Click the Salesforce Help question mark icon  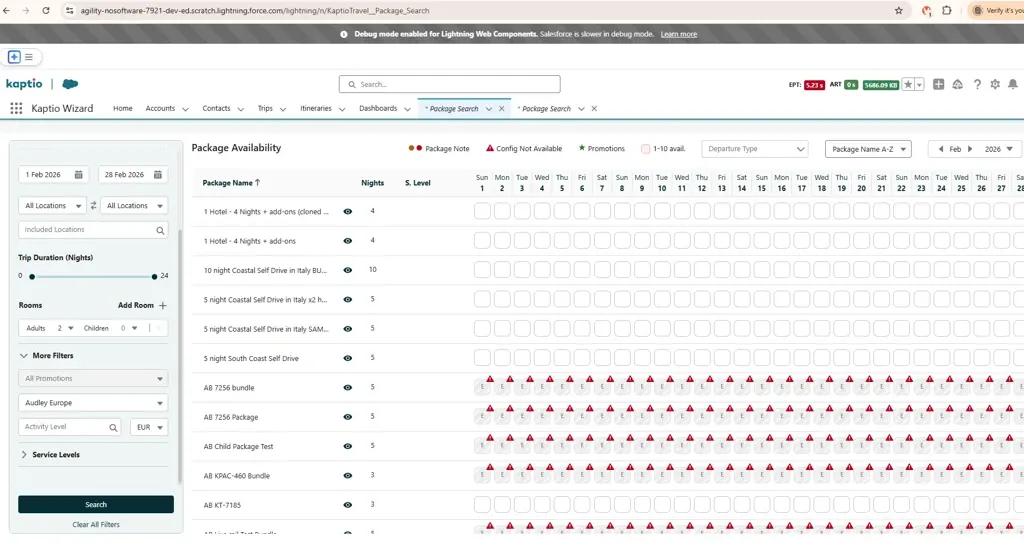point(977,85)
